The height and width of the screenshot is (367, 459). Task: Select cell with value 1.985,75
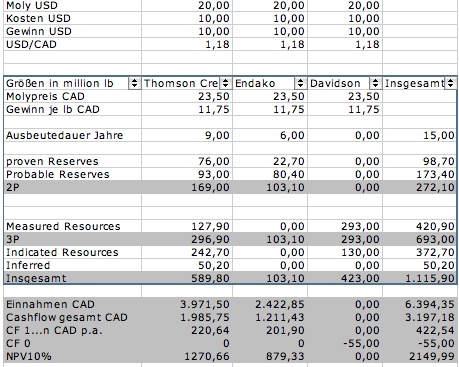(187, 317)
